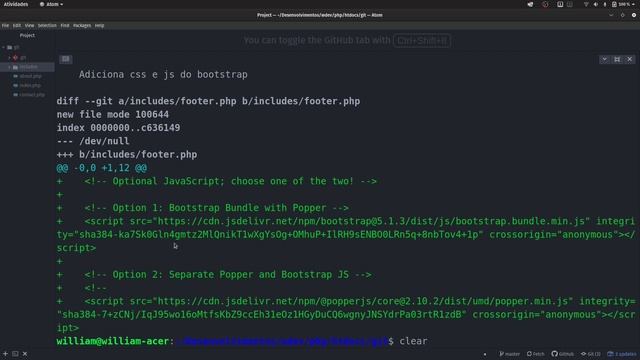Click the red circular tray icon
This screenshot has width=640, height=360.
pyautogui.click(x=545, y=4)
